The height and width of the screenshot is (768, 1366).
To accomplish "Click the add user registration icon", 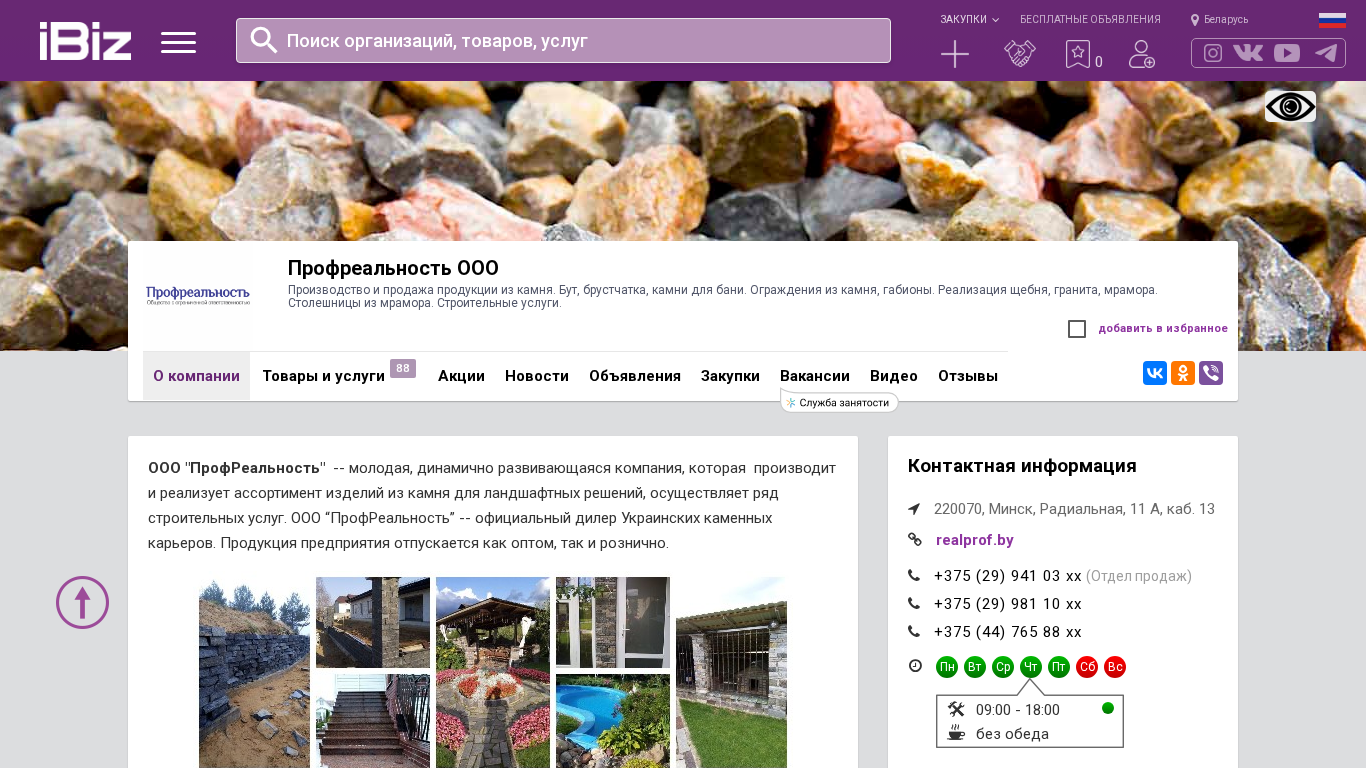I will [x=1142, y=54].
